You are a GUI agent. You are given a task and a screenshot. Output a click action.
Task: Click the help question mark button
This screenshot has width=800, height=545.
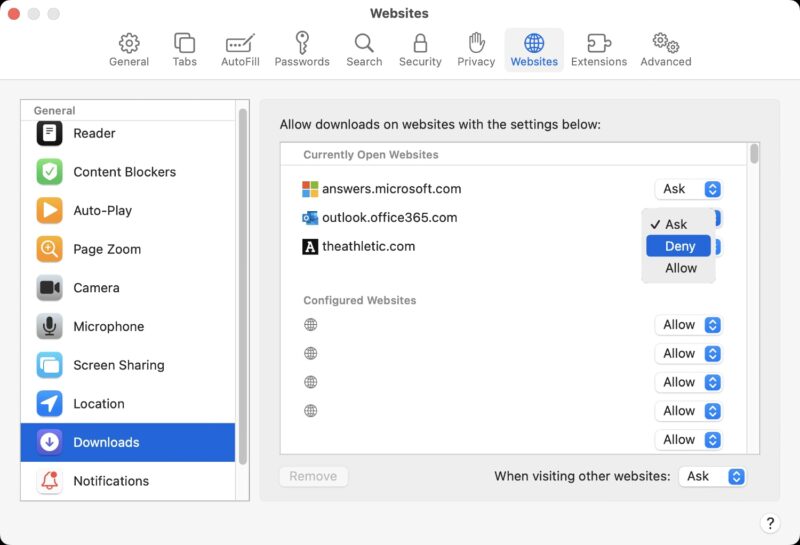click(x=770, y=523)
